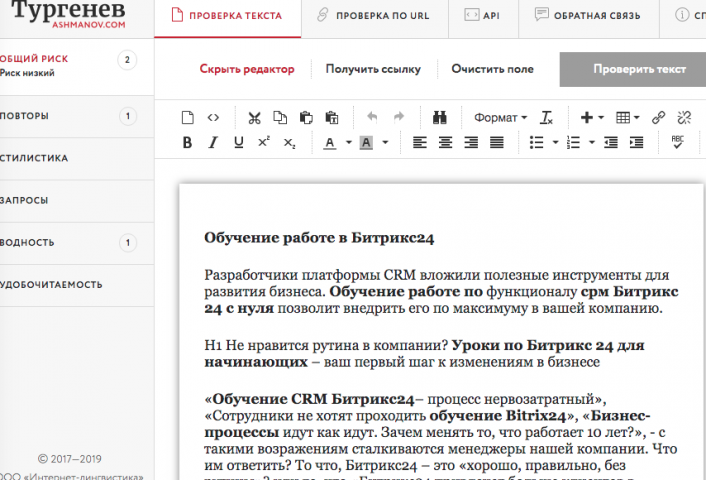
Task: Click the Clear formatting icon
Action: [x=546, y=117]
